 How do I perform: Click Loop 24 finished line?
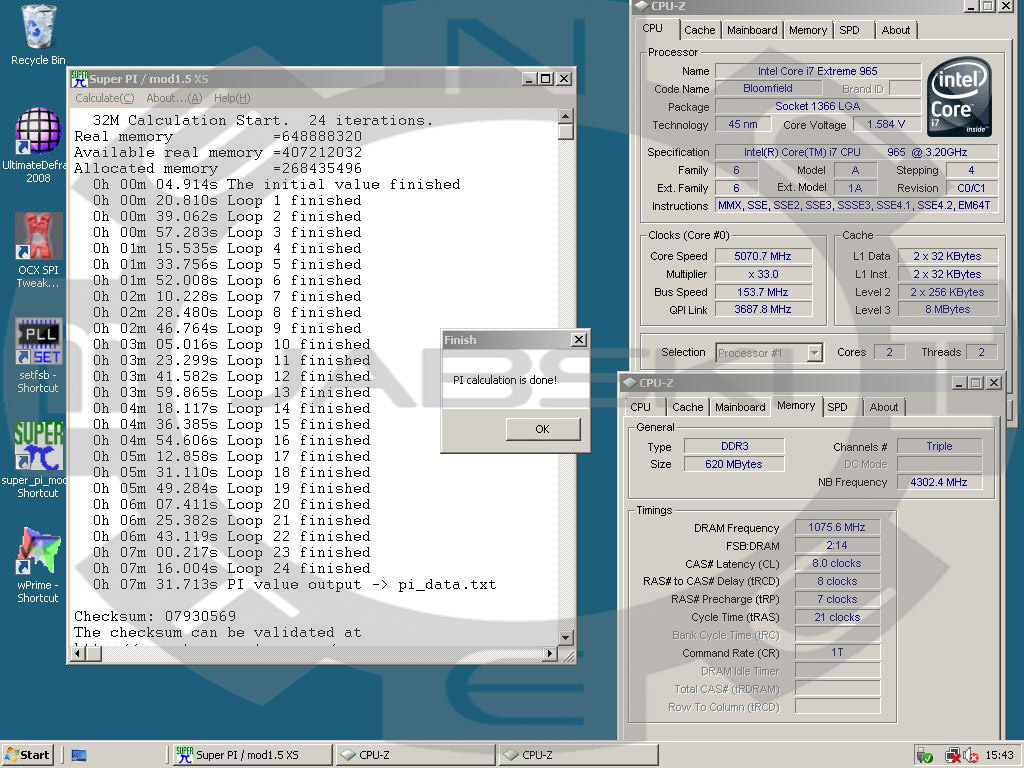tap(232, 568)
